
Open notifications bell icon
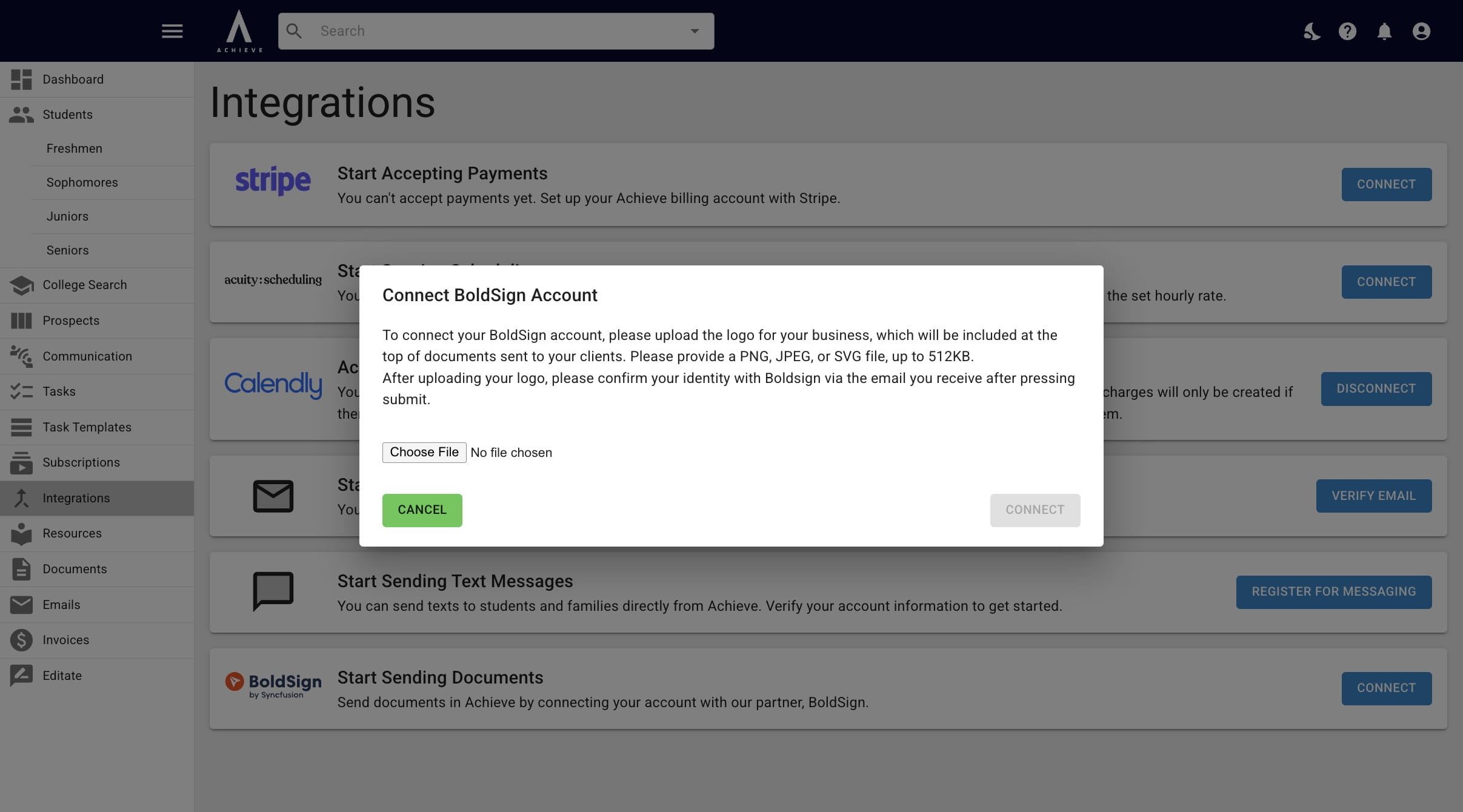click(1384, 31)
